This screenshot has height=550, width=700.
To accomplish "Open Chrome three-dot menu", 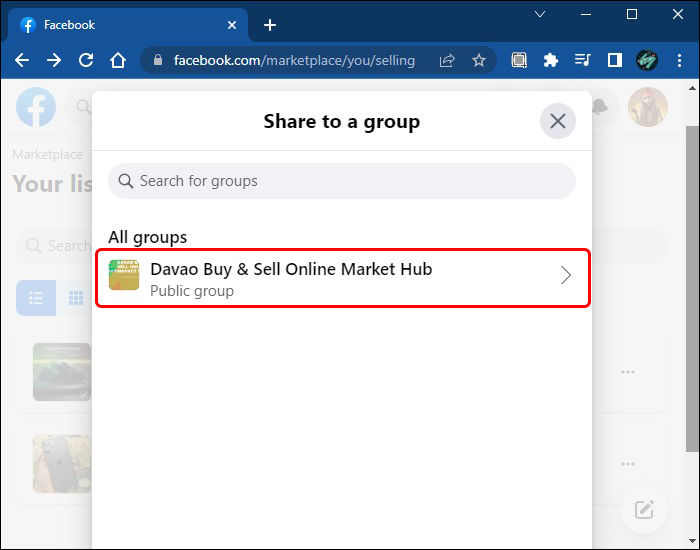I will coord(679,60).
